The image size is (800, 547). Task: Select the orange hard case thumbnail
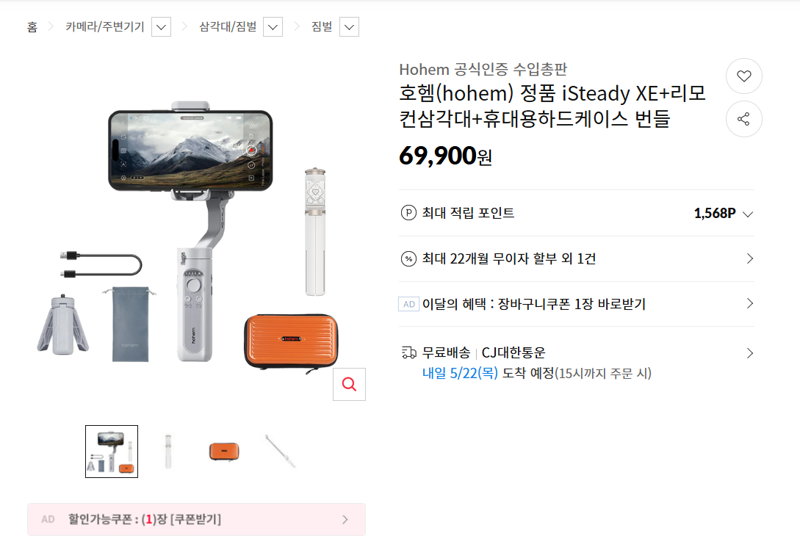224,452
